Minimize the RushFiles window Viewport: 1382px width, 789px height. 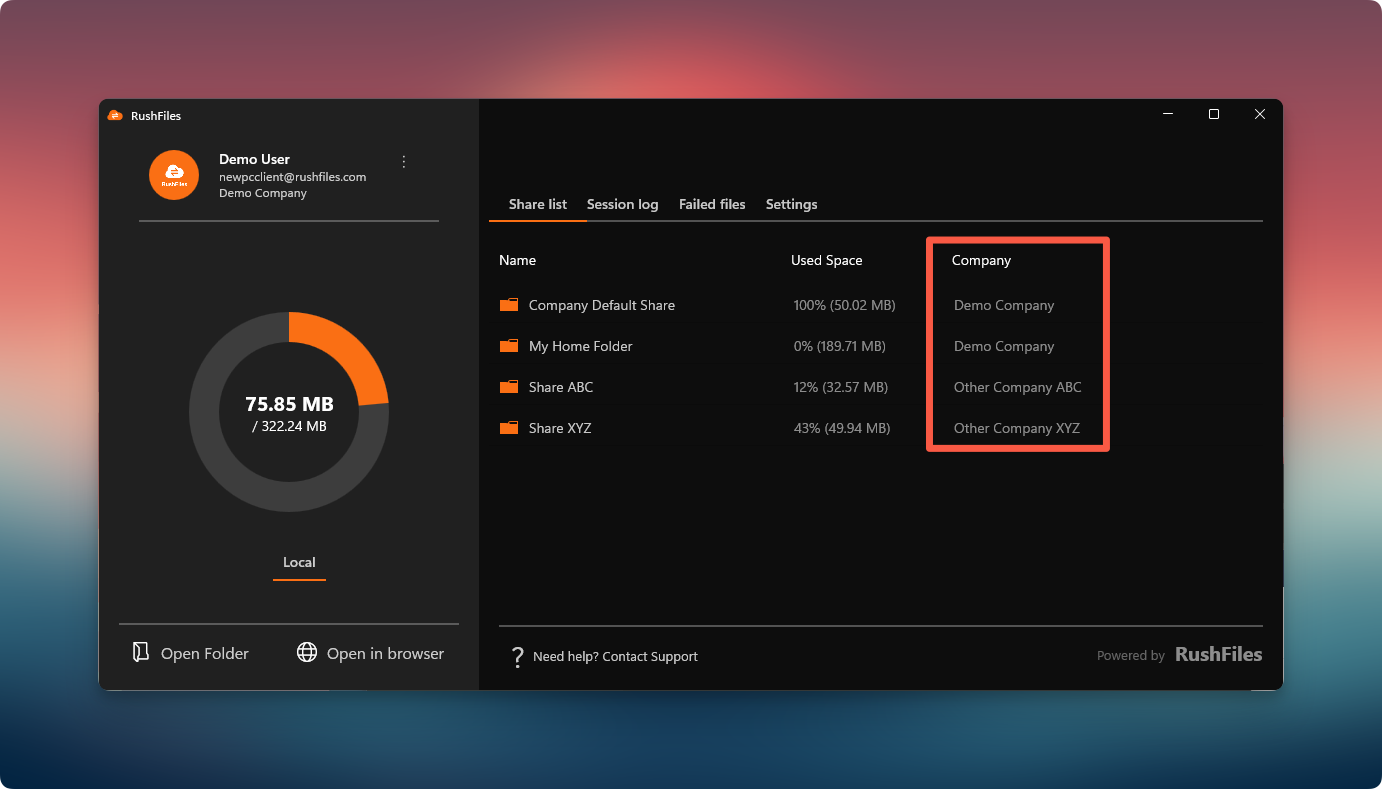[x=1168, y=114]
